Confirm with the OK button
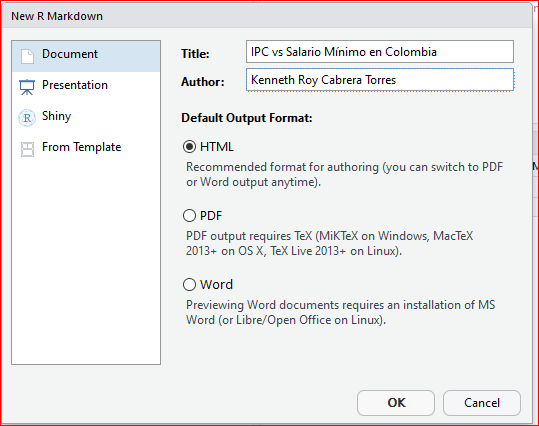The height and width of the screenshot is (426, 539). pyautogui.click(x=396, y=403)
